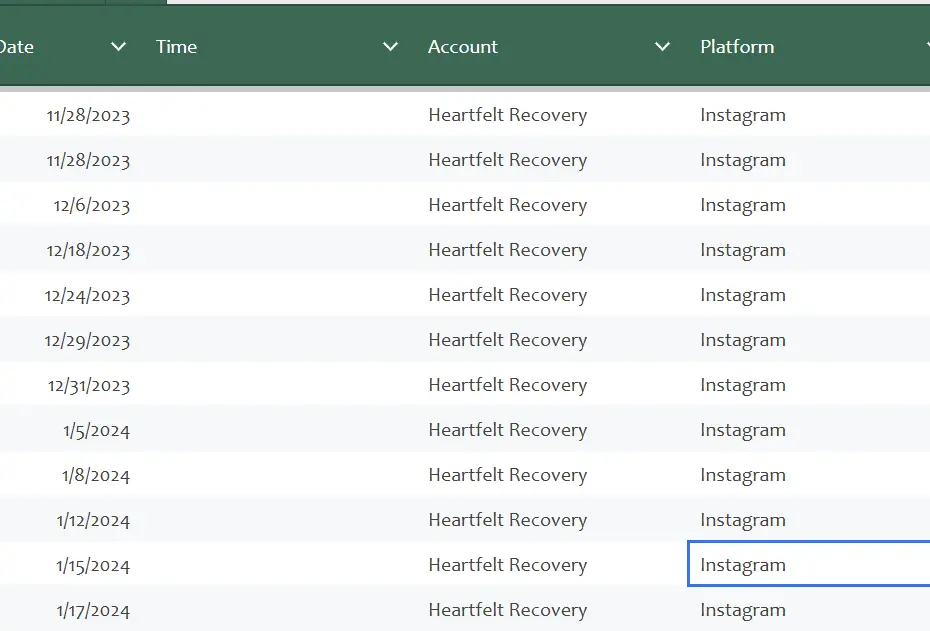Viewport: 930px width, 631px height.
Task: Select the Account column header label
Action: pos(463,46)
